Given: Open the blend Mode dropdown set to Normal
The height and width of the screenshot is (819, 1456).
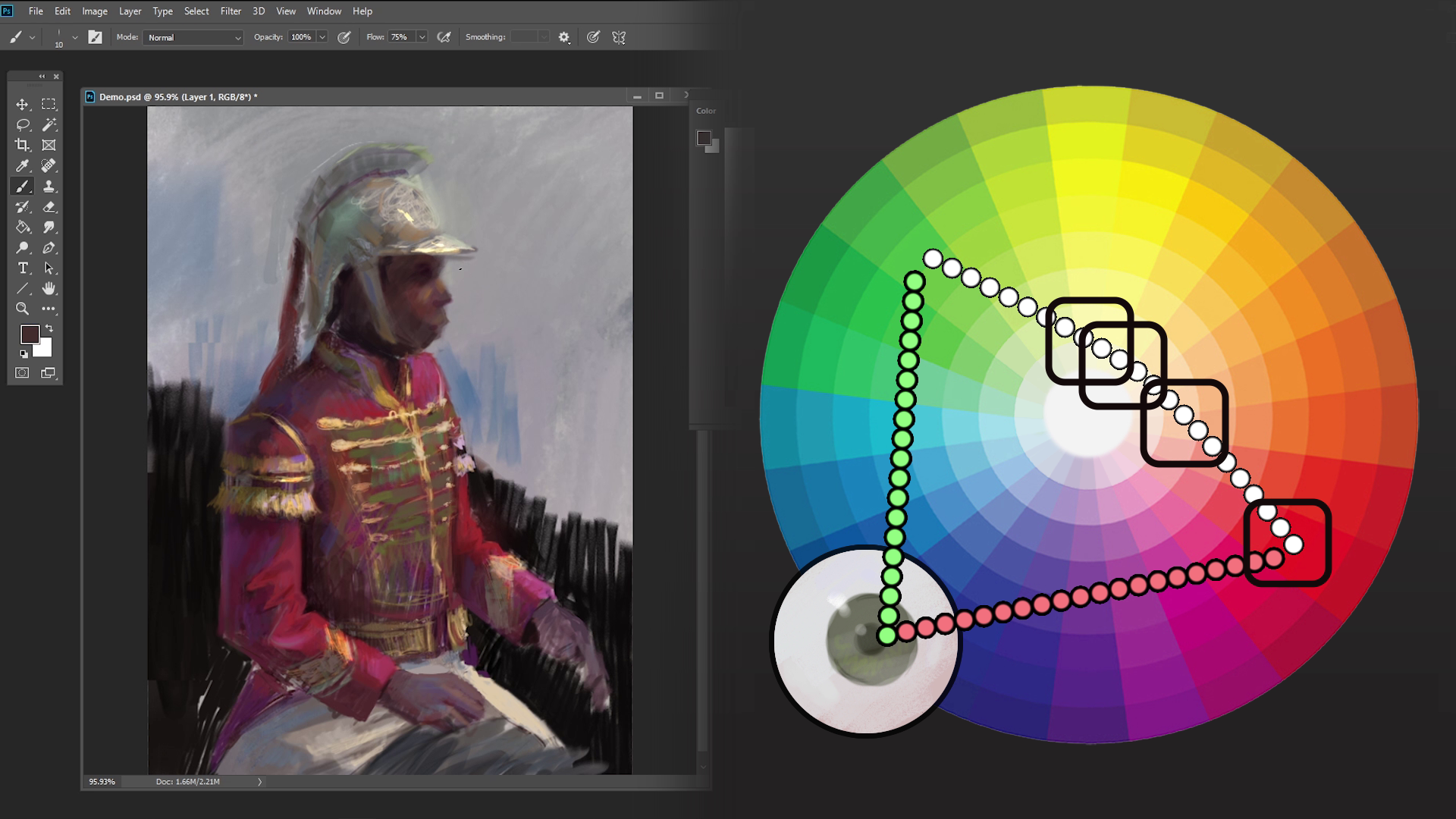Looking at the screenshot, I should [192, 36].
